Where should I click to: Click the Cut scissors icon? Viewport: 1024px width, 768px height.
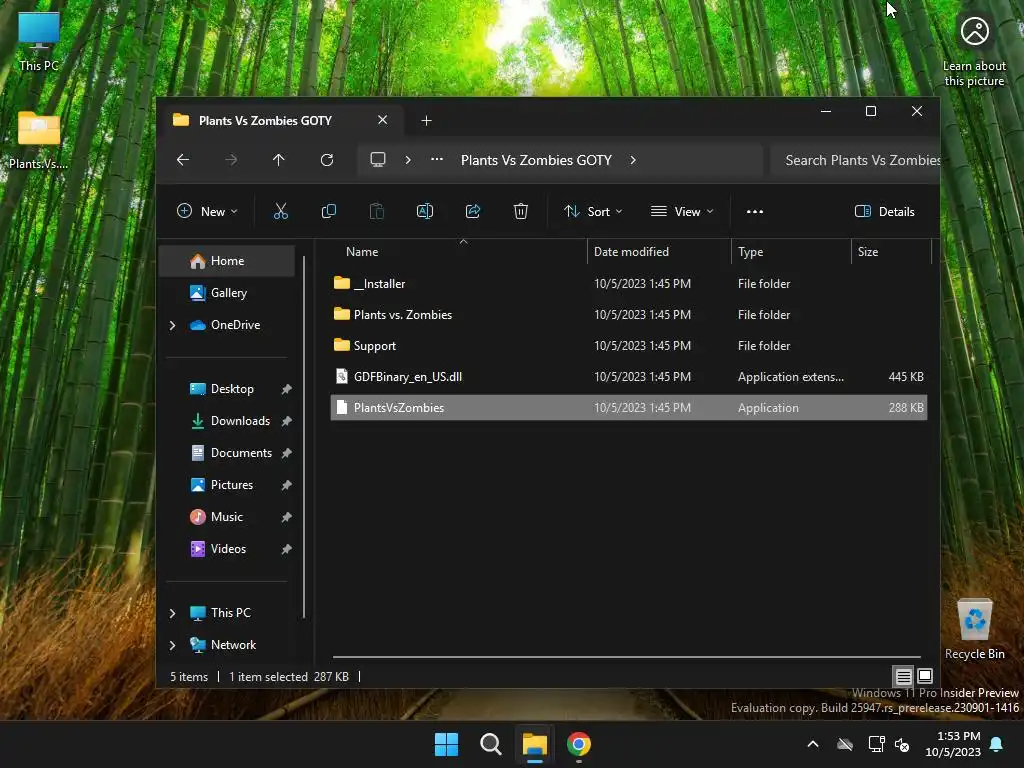280,211
